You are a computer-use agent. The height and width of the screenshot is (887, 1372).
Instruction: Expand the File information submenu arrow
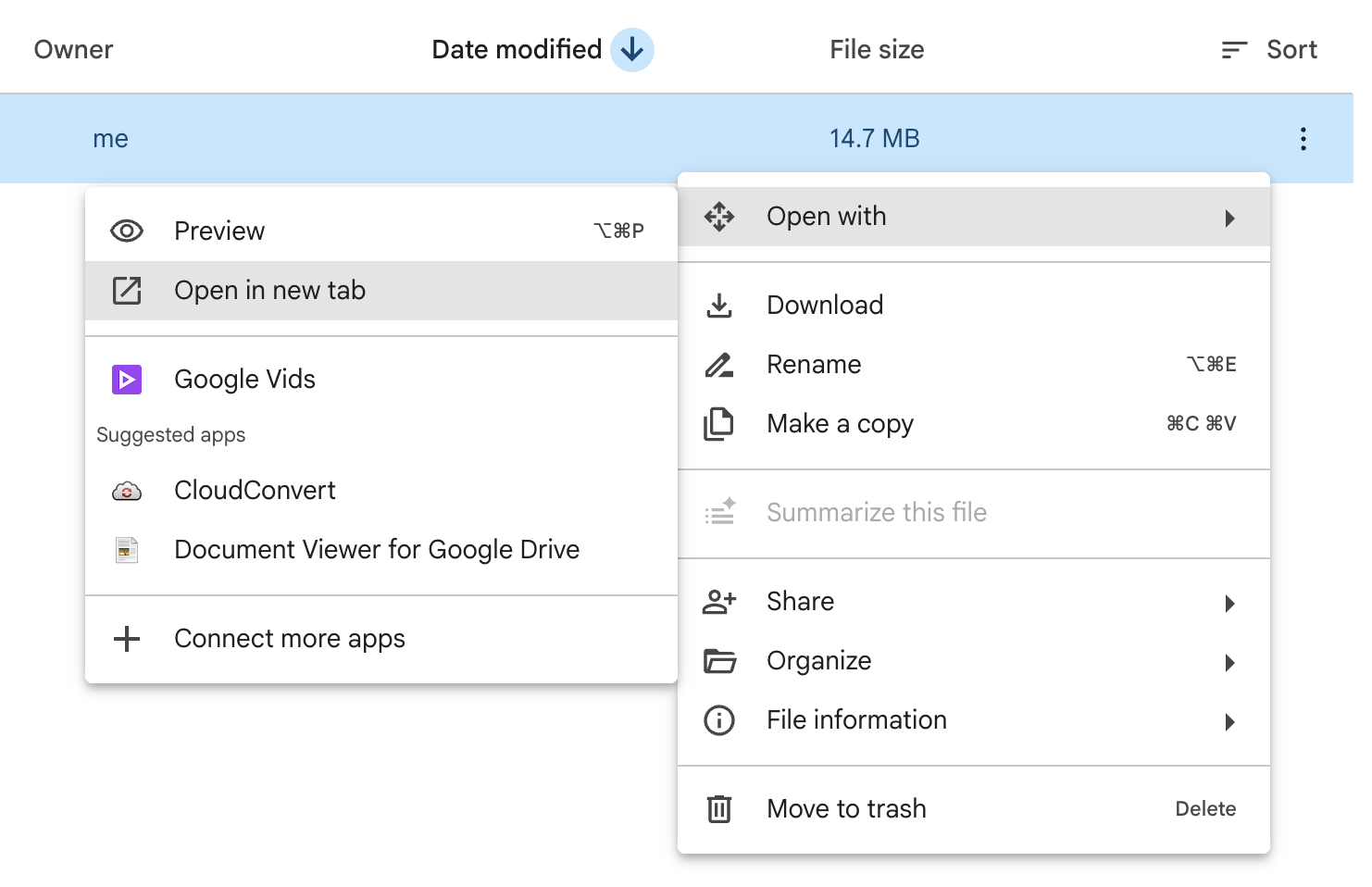(1229, 722)
